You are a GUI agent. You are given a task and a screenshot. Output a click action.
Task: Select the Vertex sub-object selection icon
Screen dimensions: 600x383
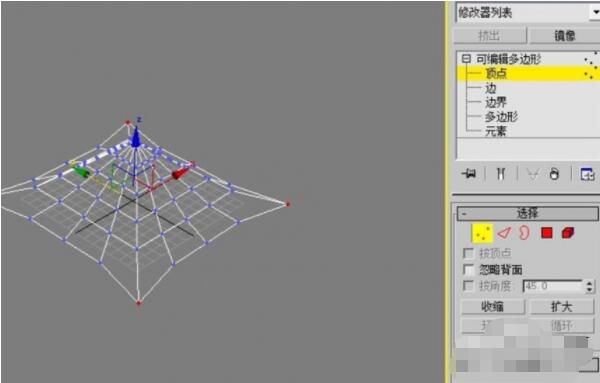482,233
